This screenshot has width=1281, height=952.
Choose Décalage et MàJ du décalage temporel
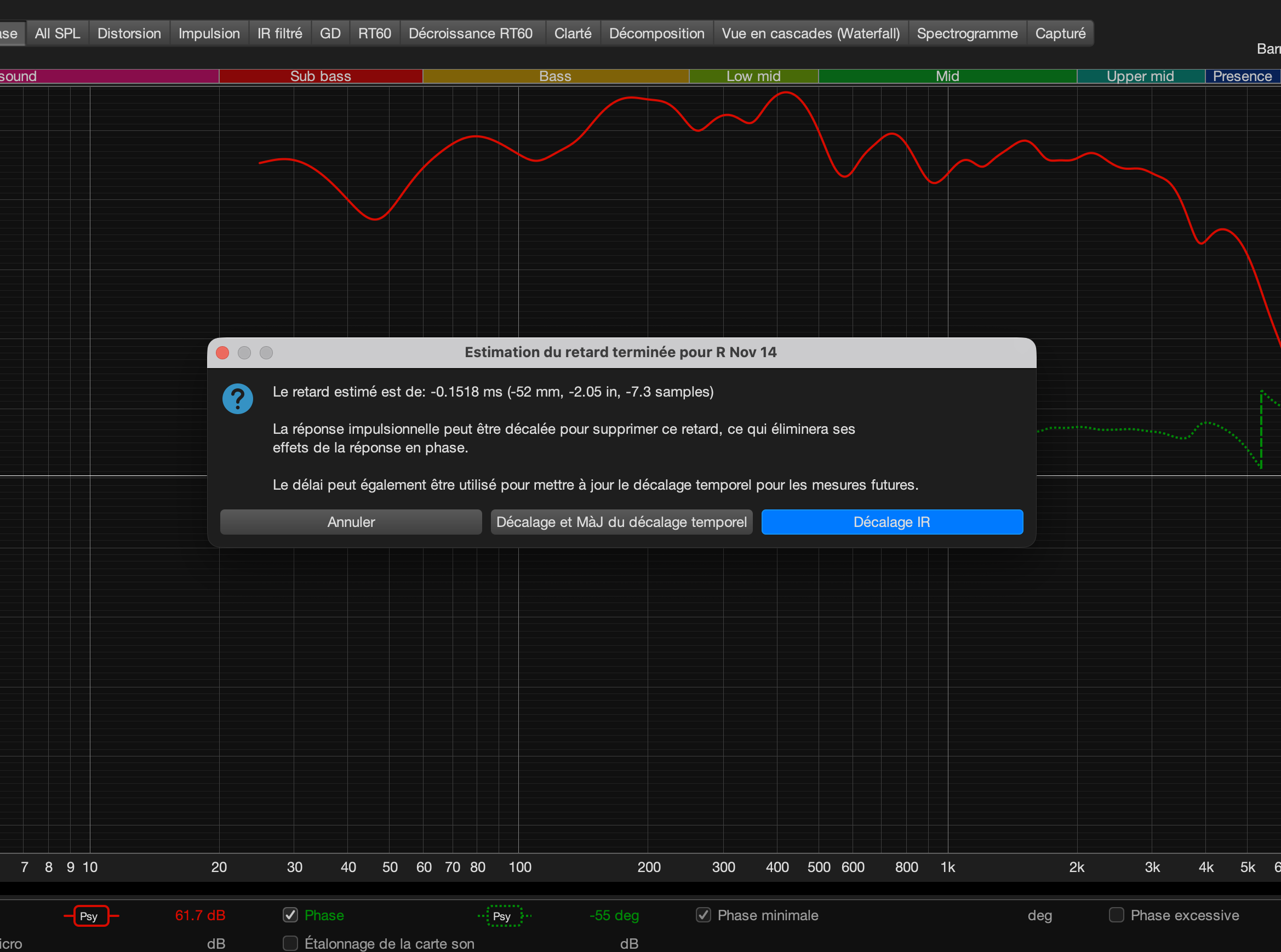pyautogui.click(x=621, y=522)
